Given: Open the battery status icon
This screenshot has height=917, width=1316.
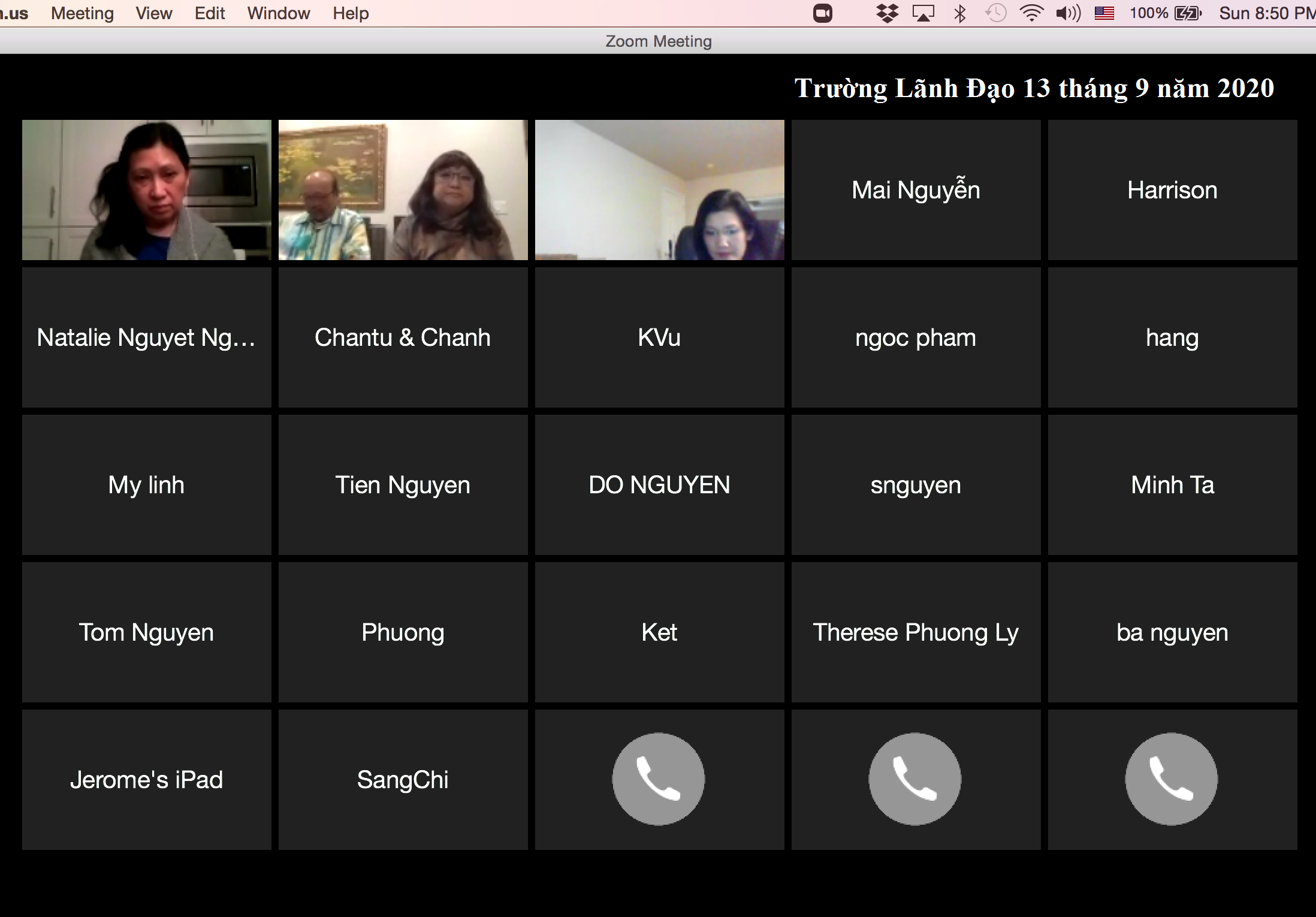Looking at the screenshot, I should coord(1188,13).
